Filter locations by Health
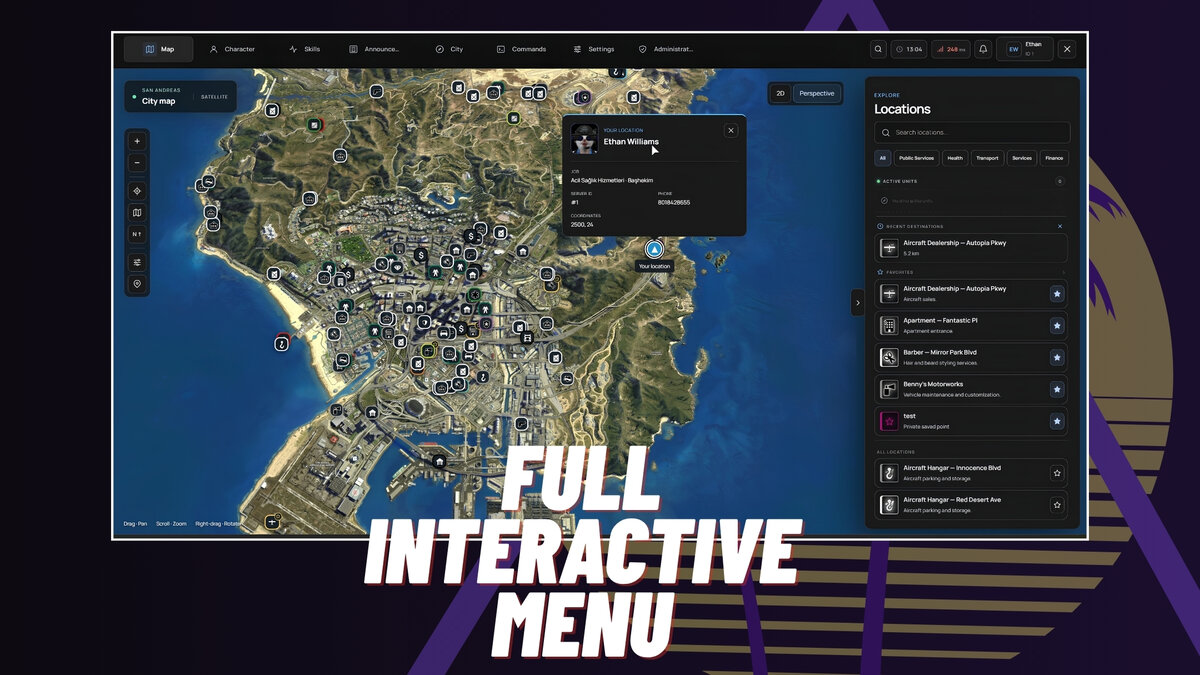Screen dimensions: 1200x675 click(x=955, y=158)
